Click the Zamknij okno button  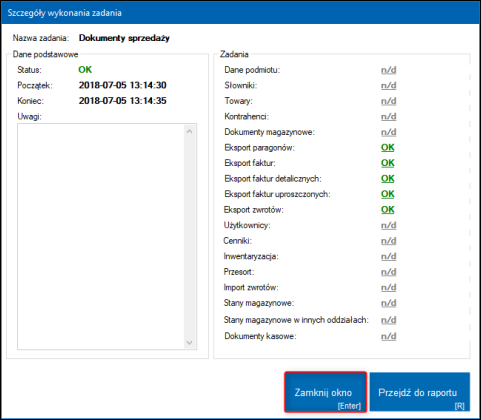click(325, 392)
